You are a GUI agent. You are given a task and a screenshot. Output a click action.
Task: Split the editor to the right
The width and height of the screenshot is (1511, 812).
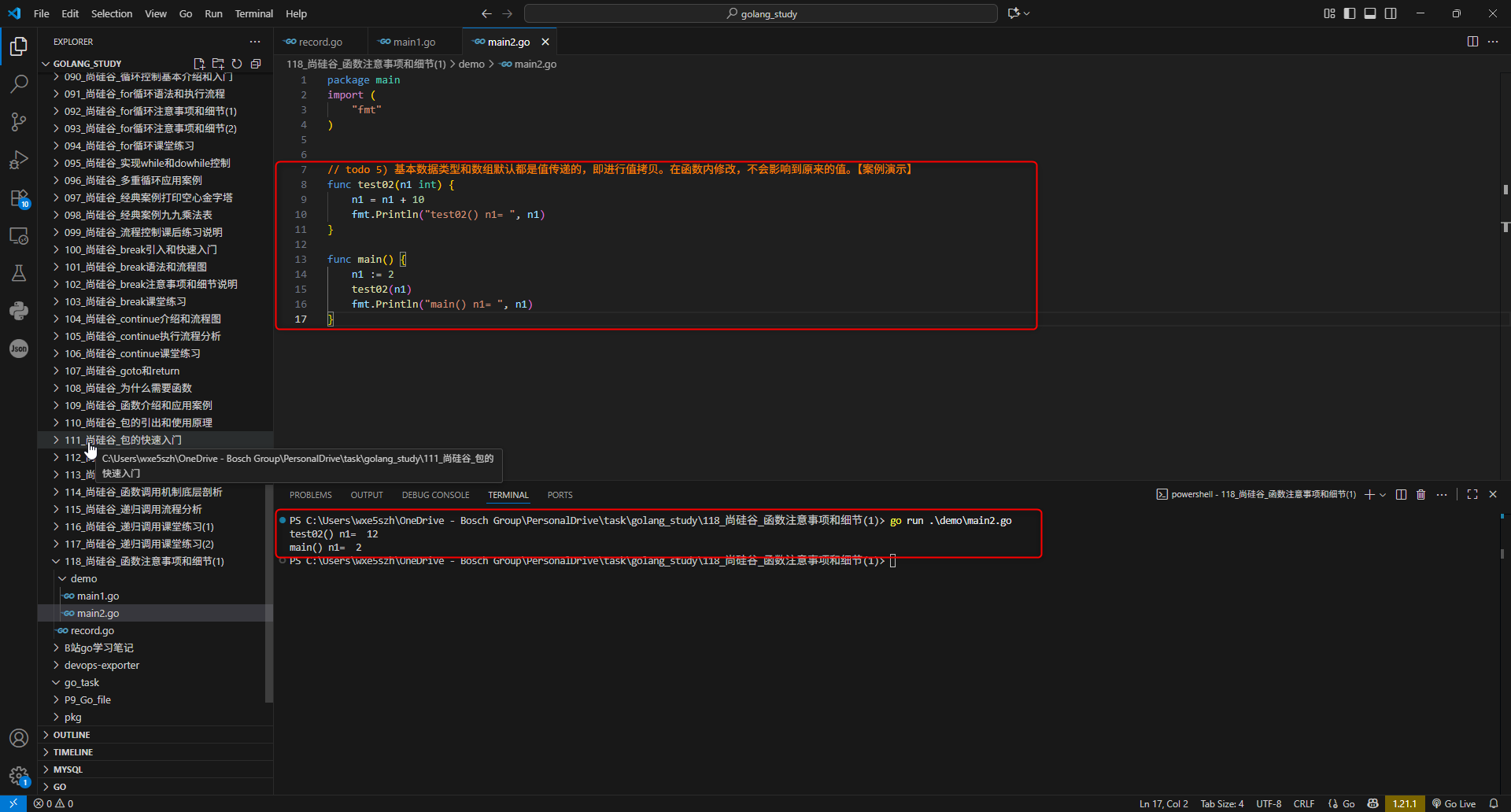tap(1472, 42)
